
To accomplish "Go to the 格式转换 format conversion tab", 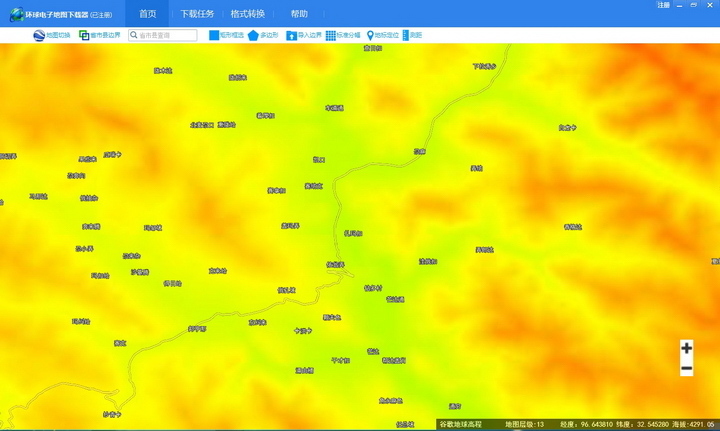I will pos(248,14).
